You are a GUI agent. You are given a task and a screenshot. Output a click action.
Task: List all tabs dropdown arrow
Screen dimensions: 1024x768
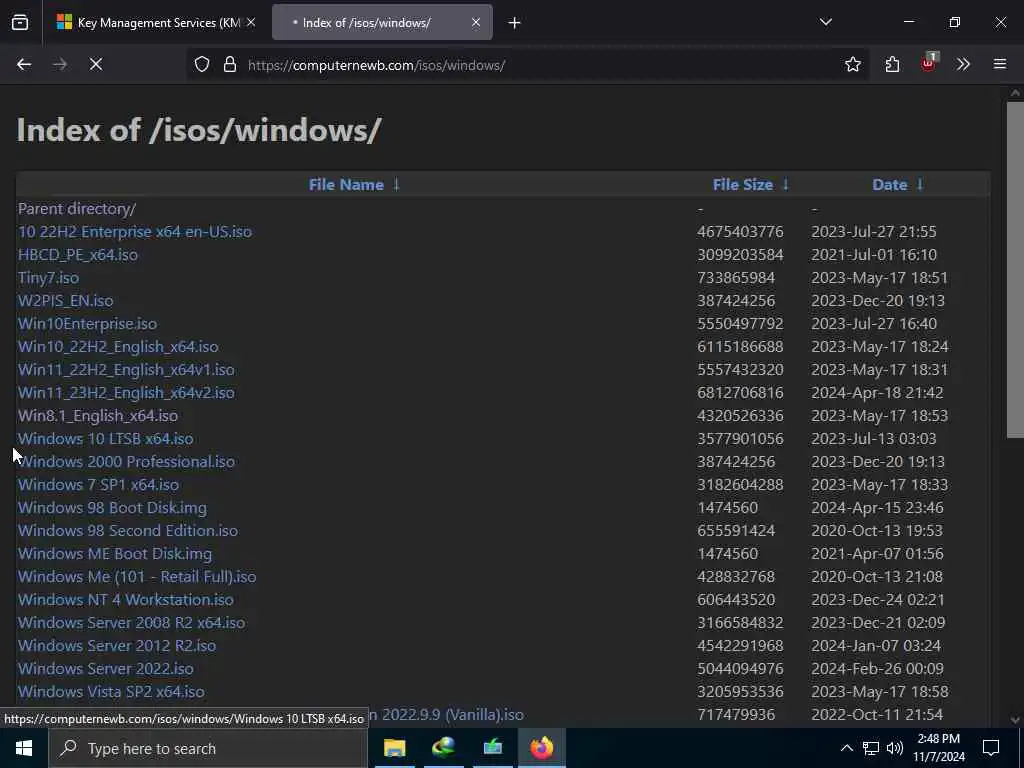825,22
